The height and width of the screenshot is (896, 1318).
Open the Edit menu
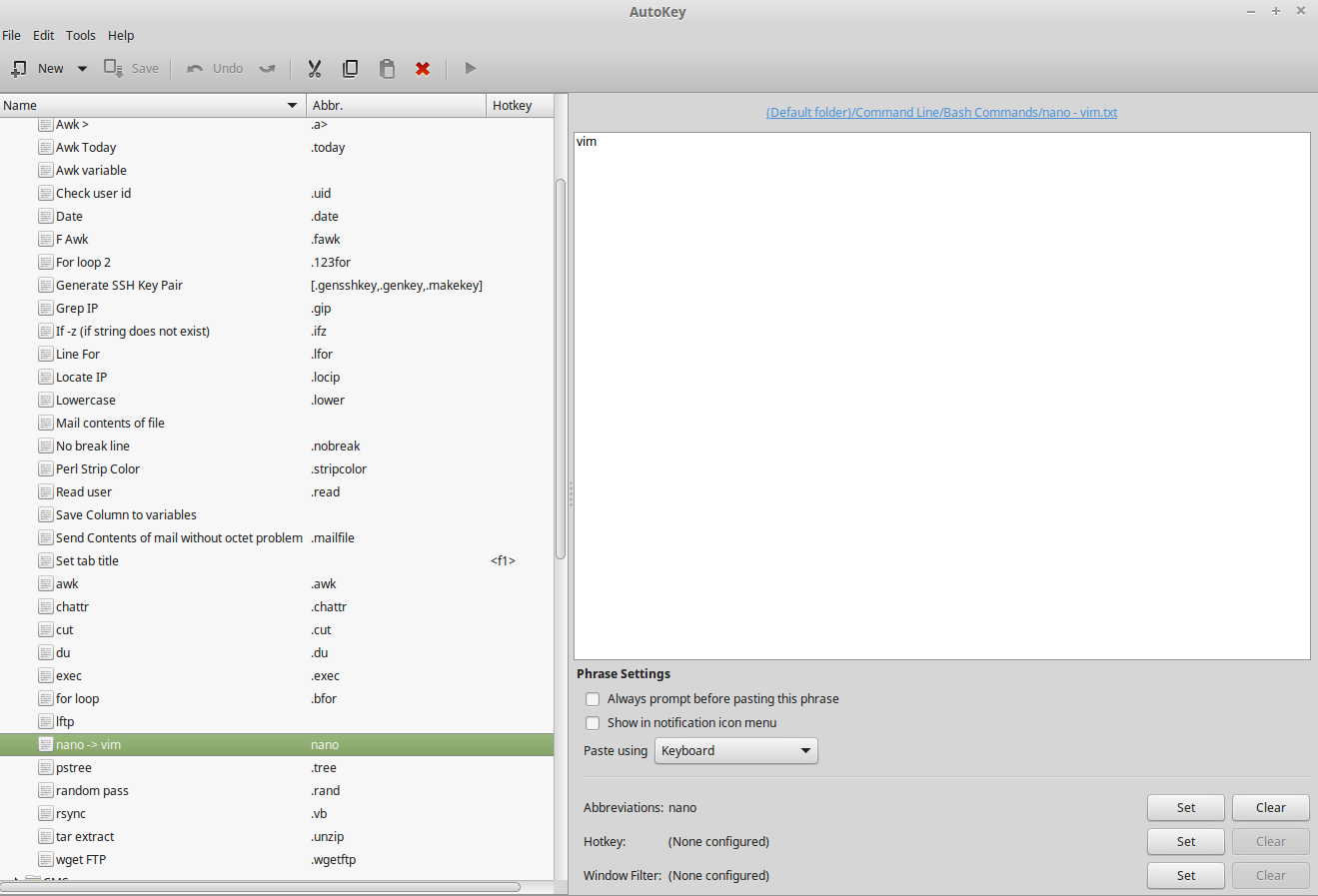tap(44, 35)
